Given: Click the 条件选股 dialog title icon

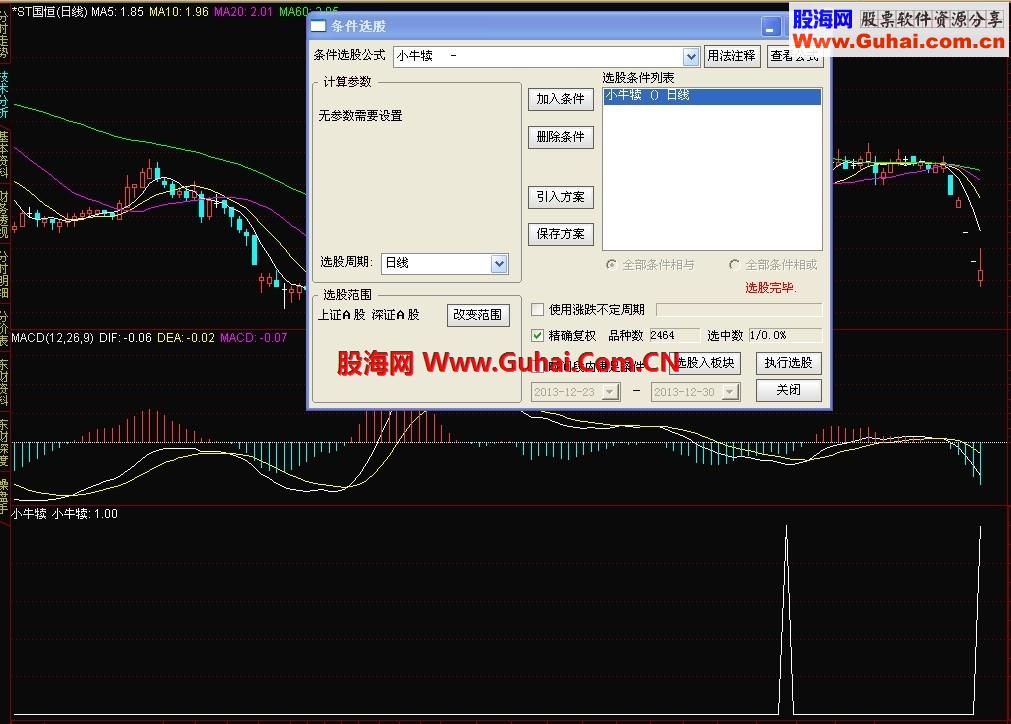Looking at the screenshot, I should (319, 26).
